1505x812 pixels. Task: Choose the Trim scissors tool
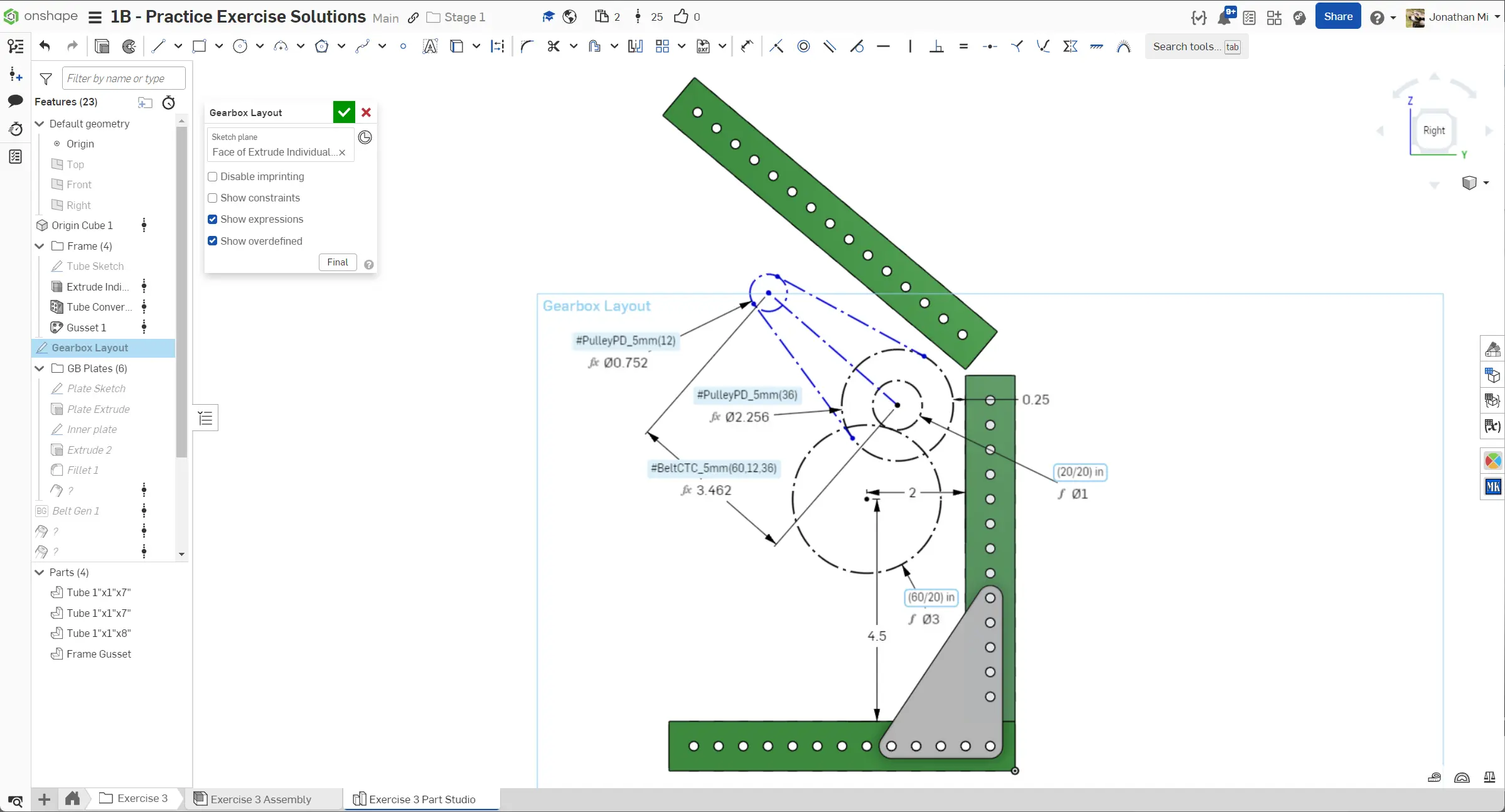(x=553, y=46)
